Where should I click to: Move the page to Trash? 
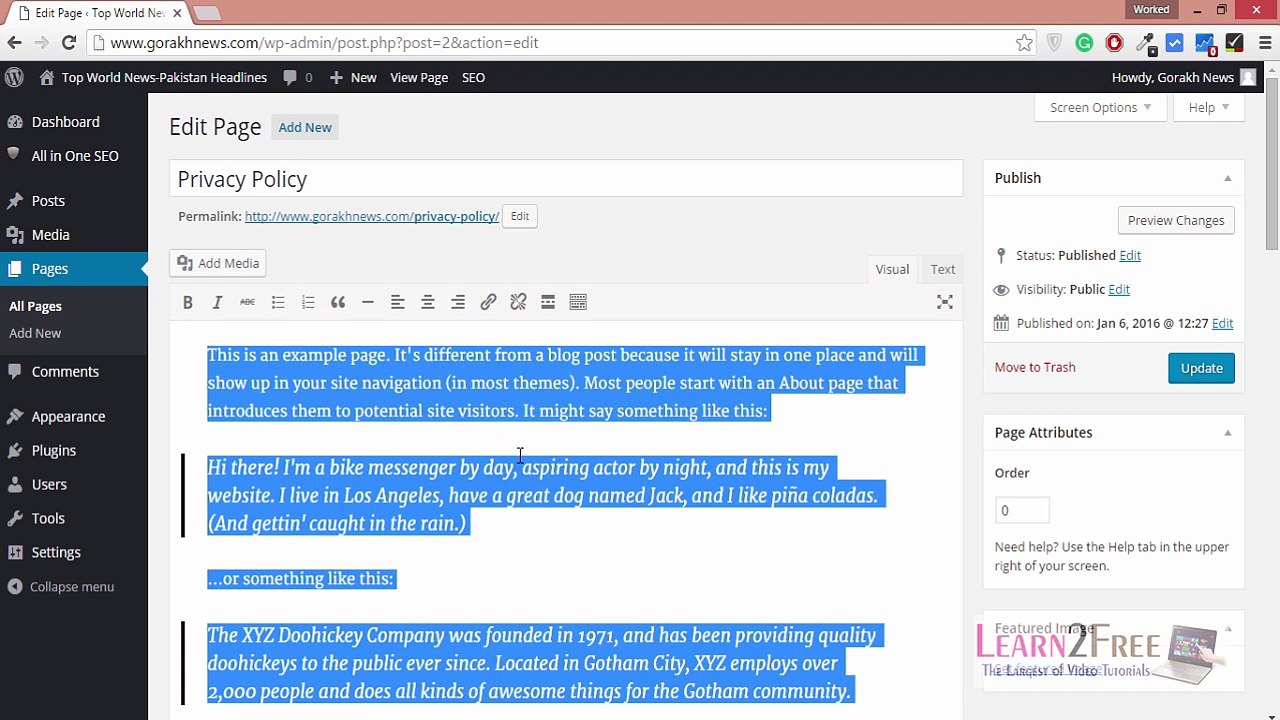pos(1035,367)
